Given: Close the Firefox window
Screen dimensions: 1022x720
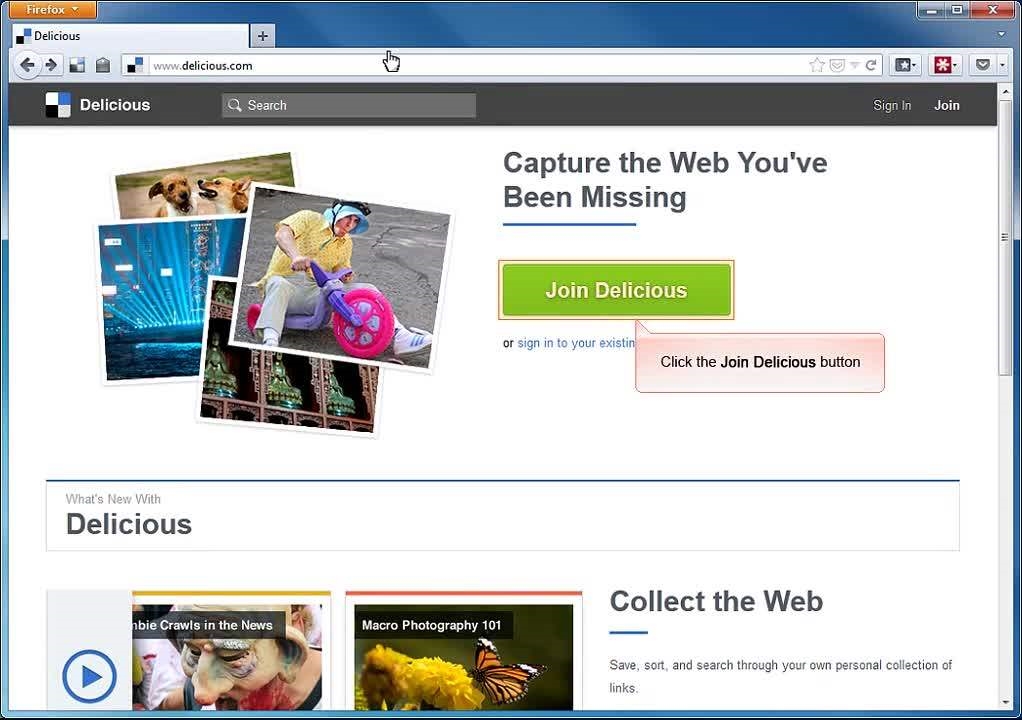Looking at the screenshot, I should coord(993,9).
